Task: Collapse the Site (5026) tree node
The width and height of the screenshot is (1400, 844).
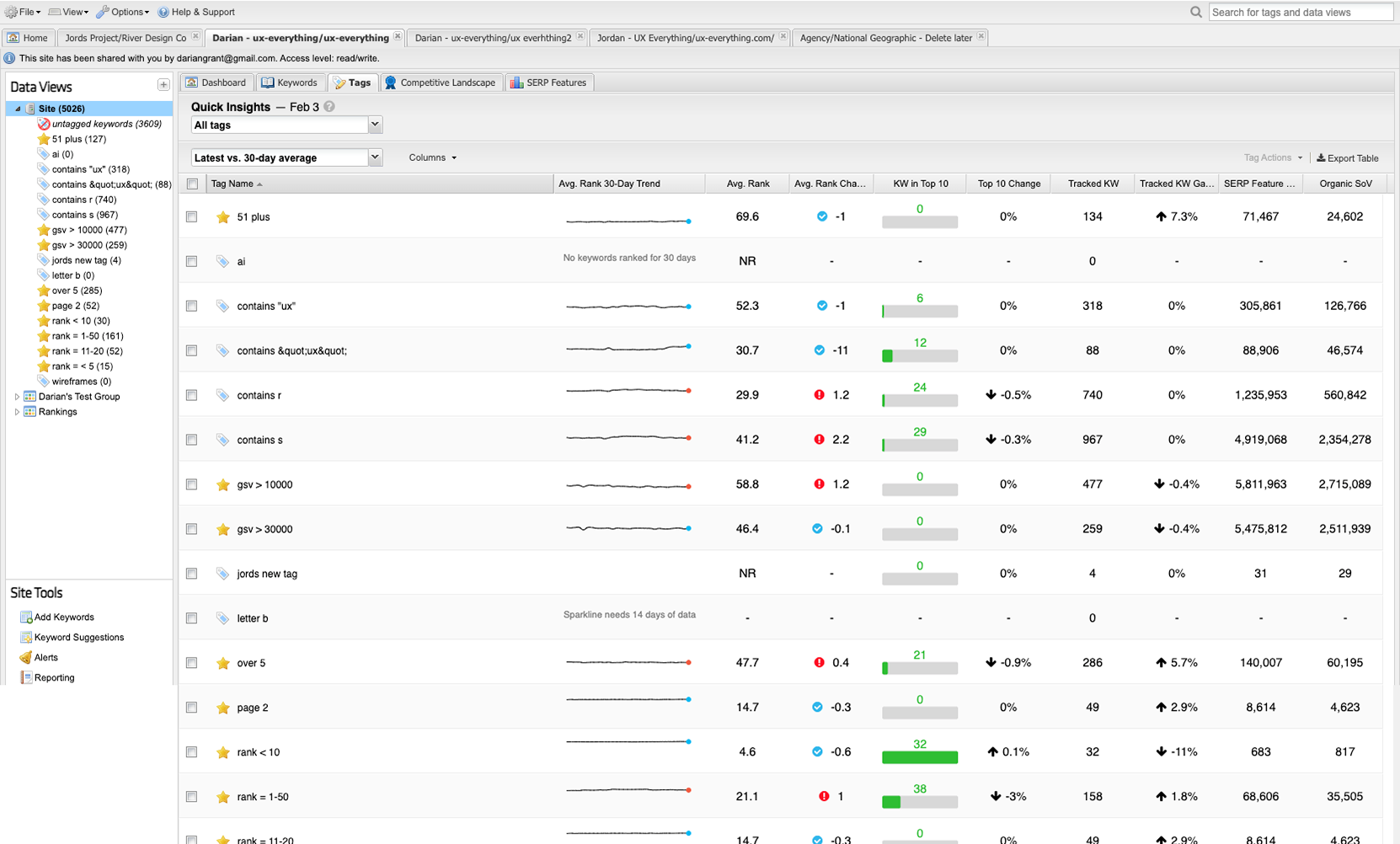Action: point(18,109)
